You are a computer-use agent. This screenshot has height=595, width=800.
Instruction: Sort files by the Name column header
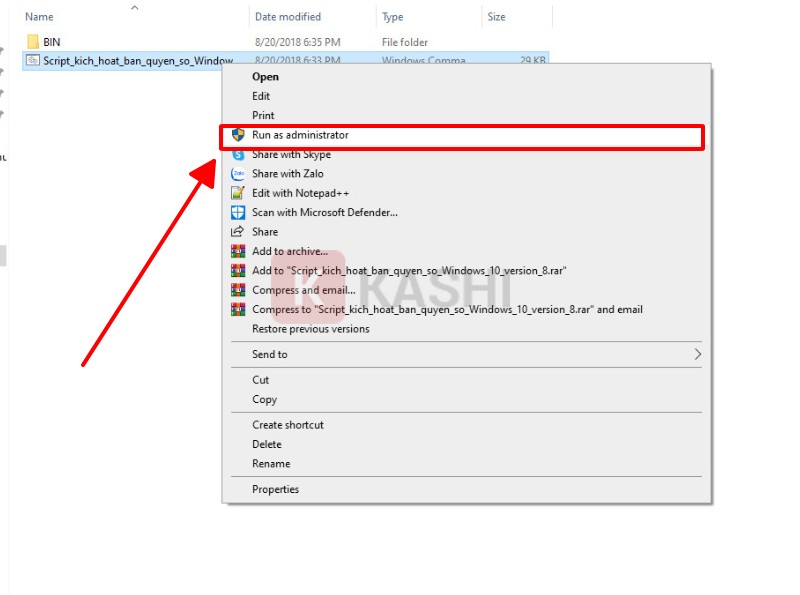[x=39, y=17]
